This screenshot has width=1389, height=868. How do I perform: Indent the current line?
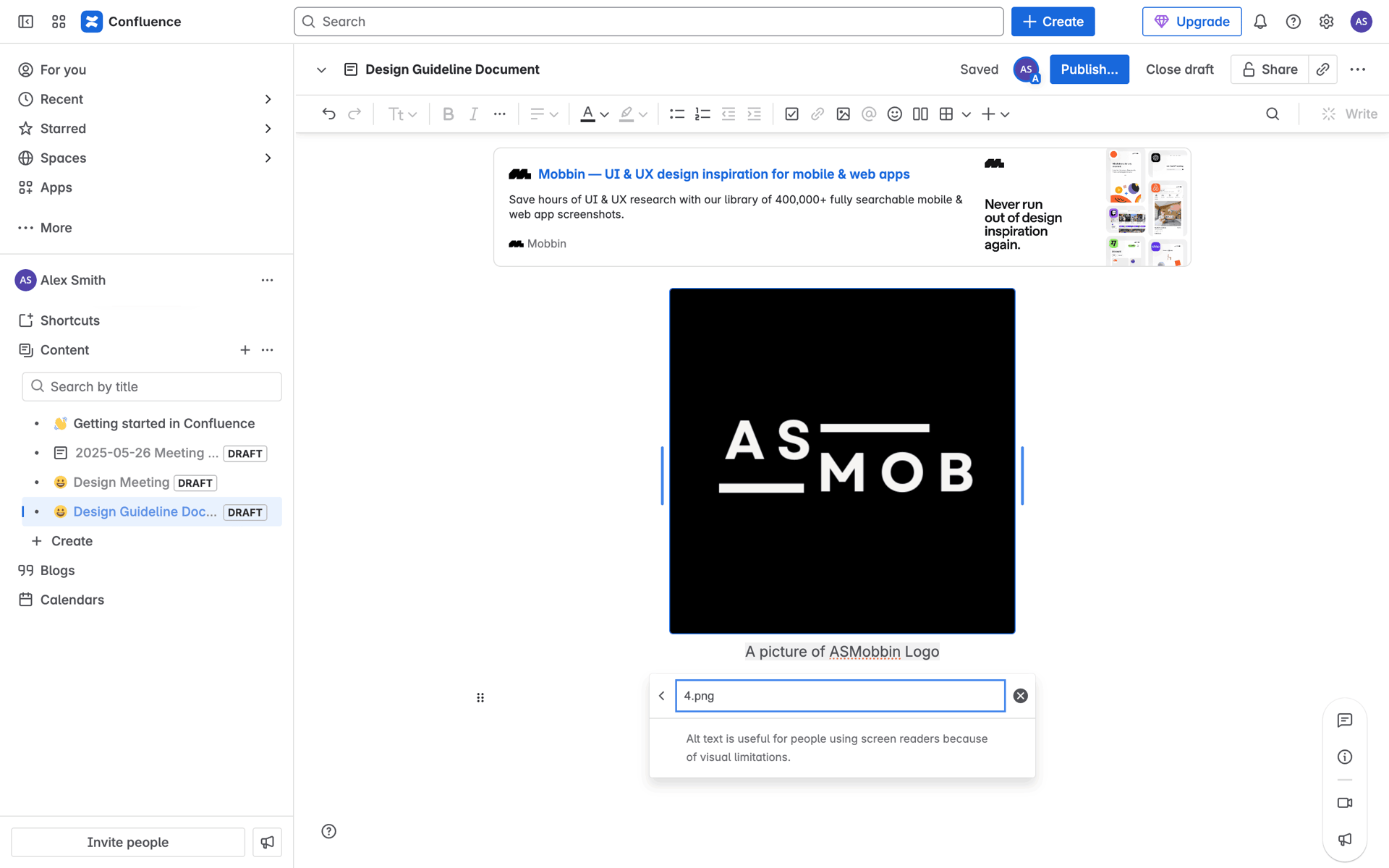pyautogui.click(x=754, y=114)
